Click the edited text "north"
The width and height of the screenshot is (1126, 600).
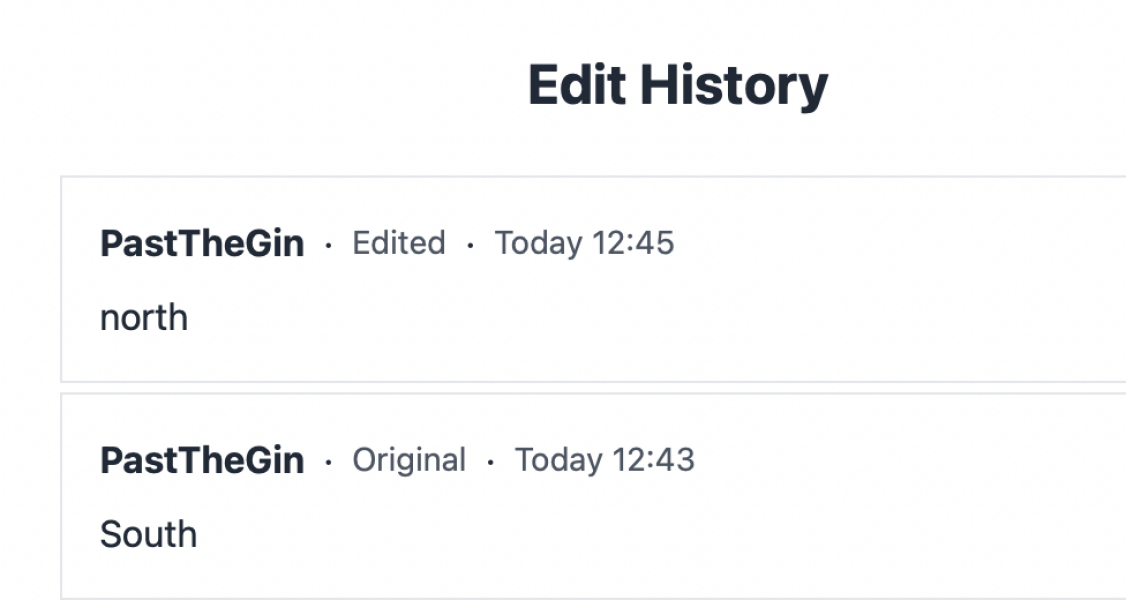[x=144, y=318]
